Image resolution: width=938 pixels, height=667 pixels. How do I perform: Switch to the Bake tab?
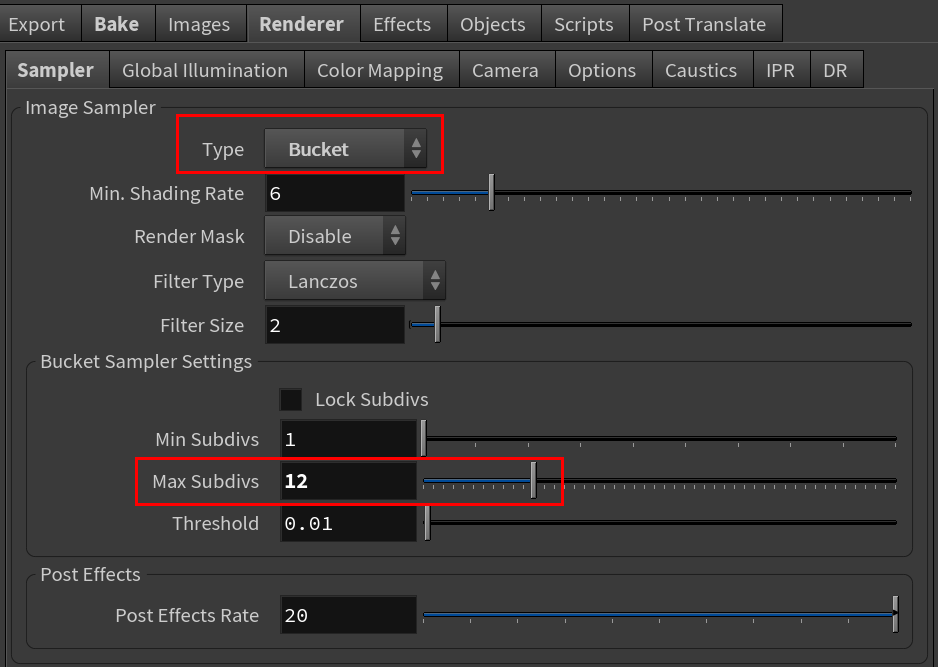[x=117, y=24]
